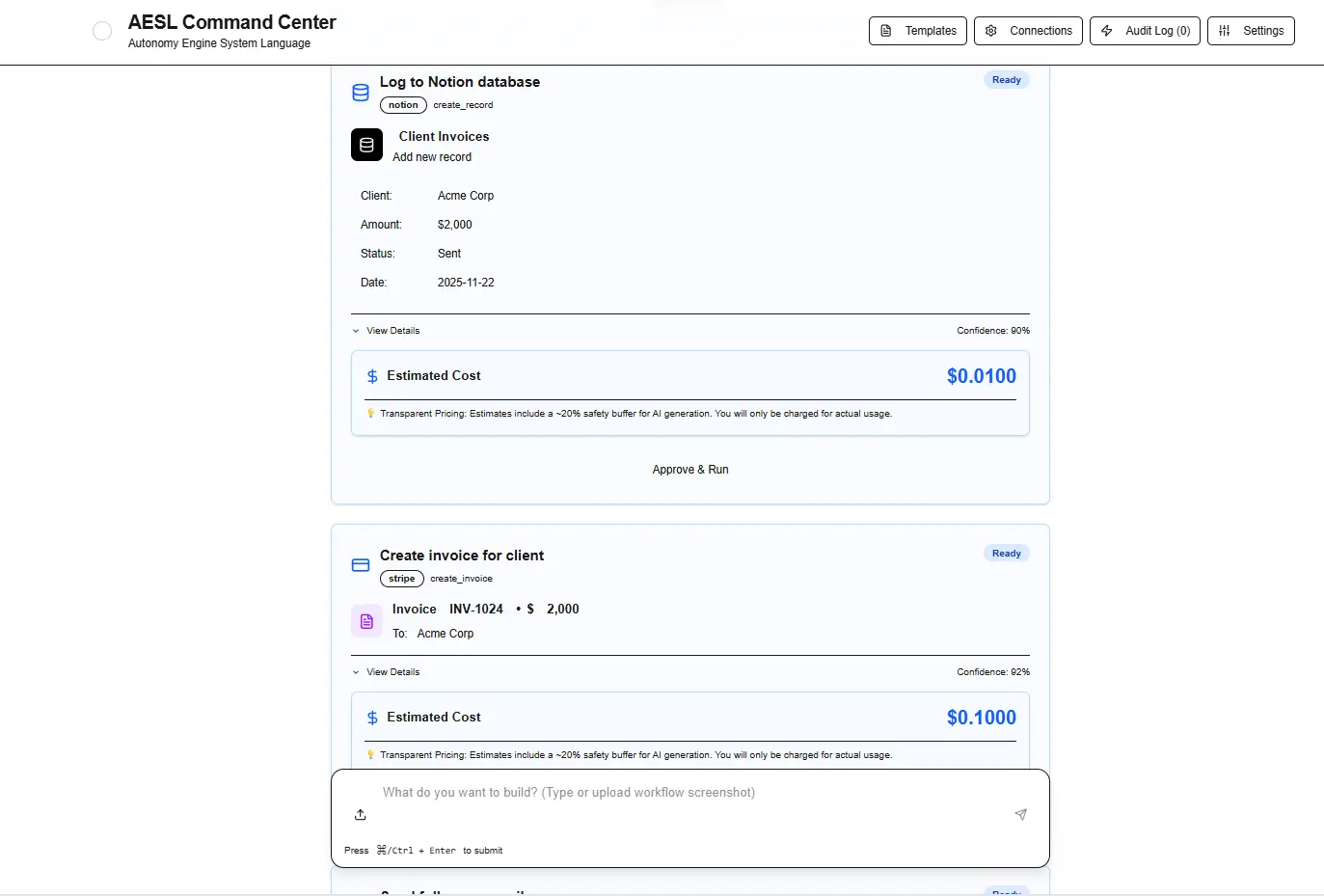The image size is (1324, 896).
Task: Click Approve & Run for Notion record
Action: point(690,470)
